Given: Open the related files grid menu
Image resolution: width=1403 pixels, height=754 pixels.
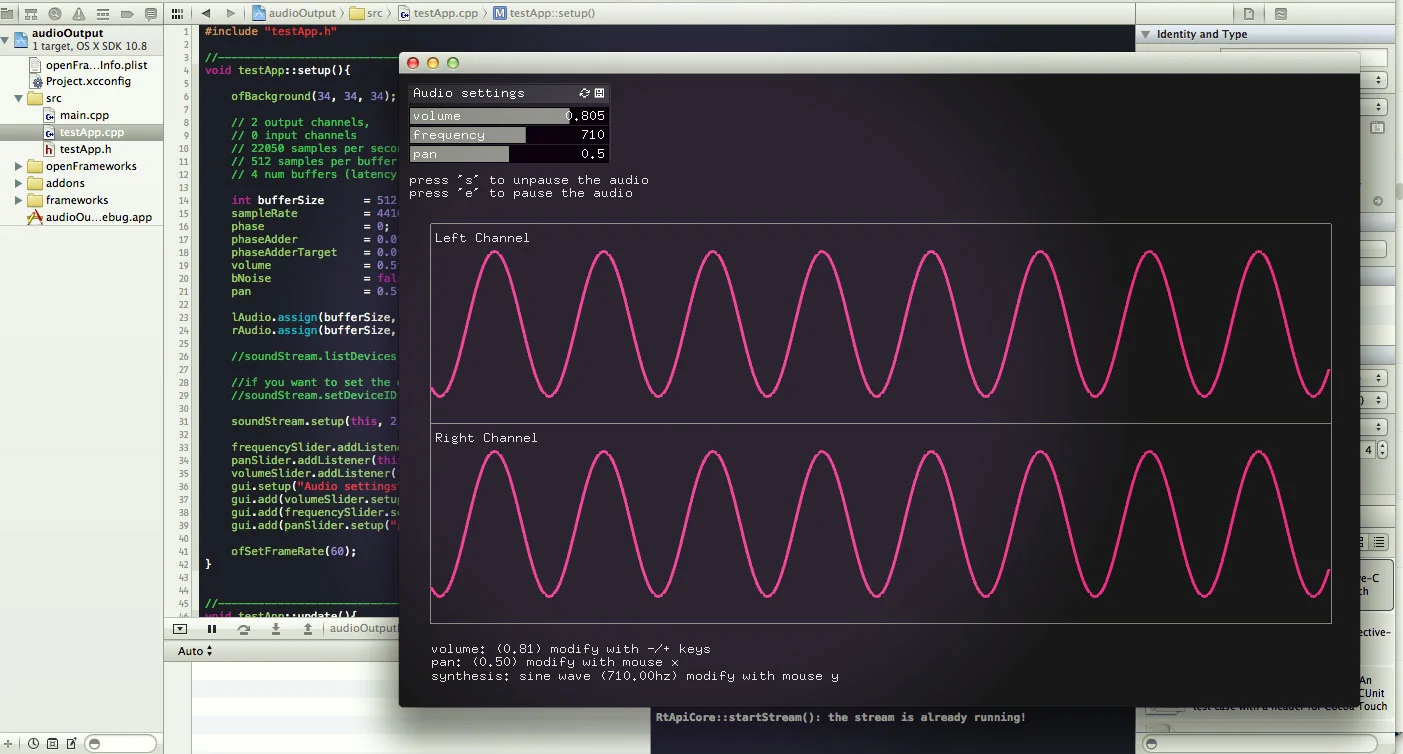Looking at the screenshot, I should click(x=177, y=13).
